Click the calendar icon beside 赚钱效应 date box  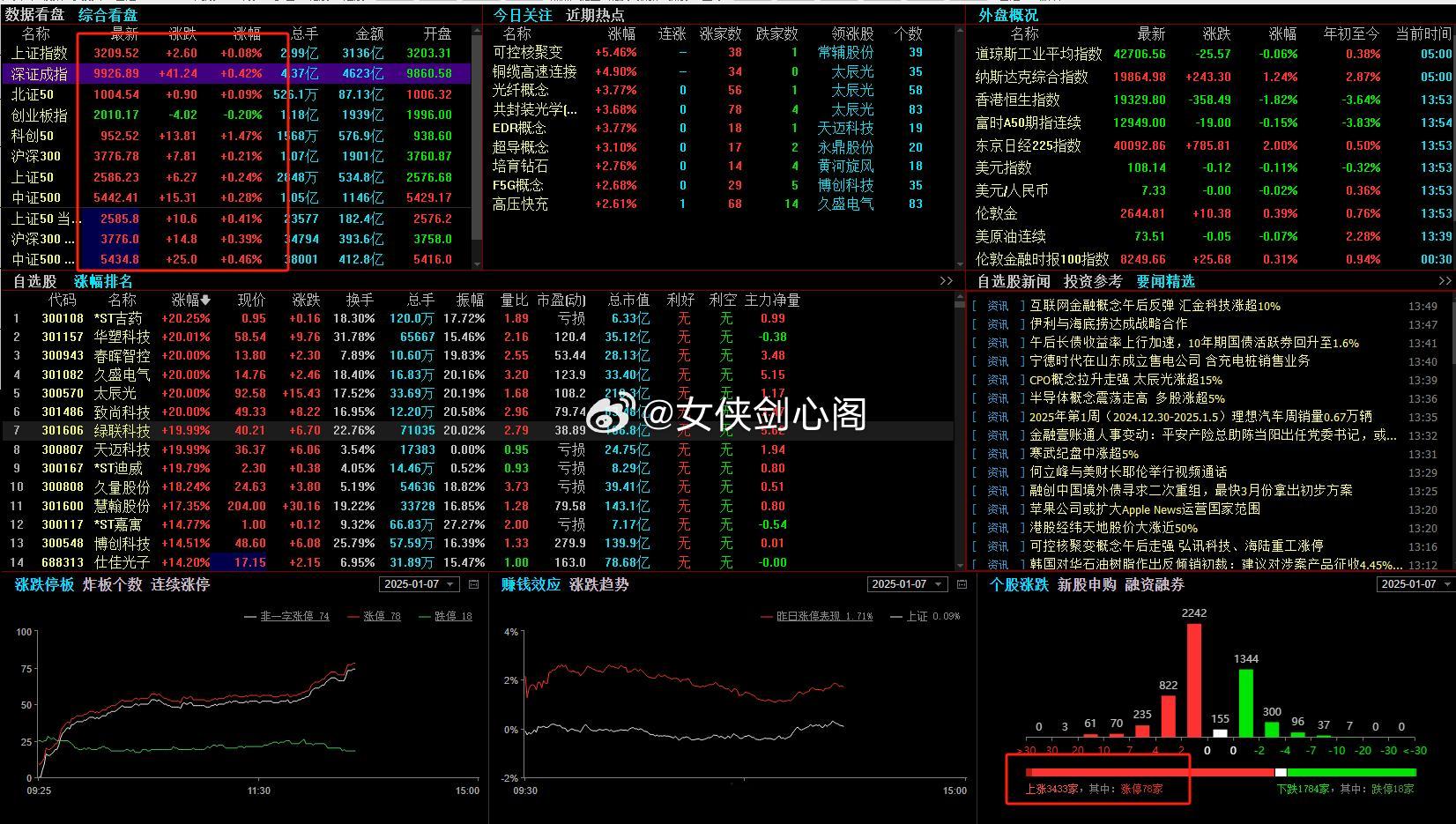pos(962,584)
